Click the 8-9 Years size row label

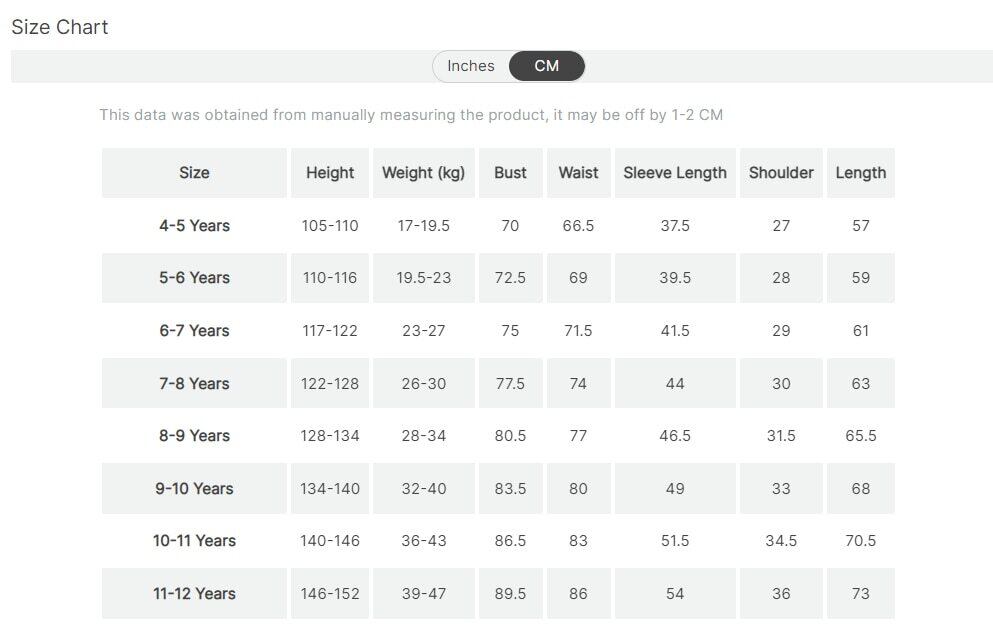[194, 436]
